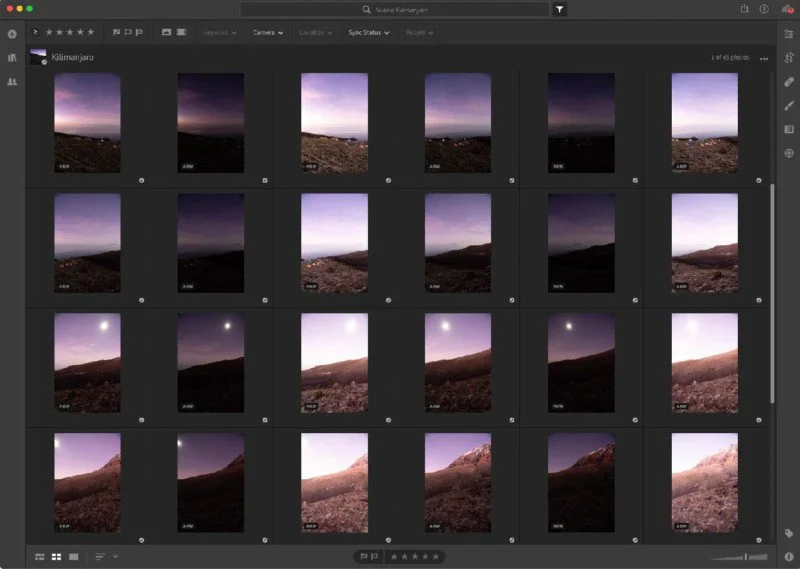This screenshot has width=800, height=569.
Task: Open the Add Photos panel
Action: (12, 34)
